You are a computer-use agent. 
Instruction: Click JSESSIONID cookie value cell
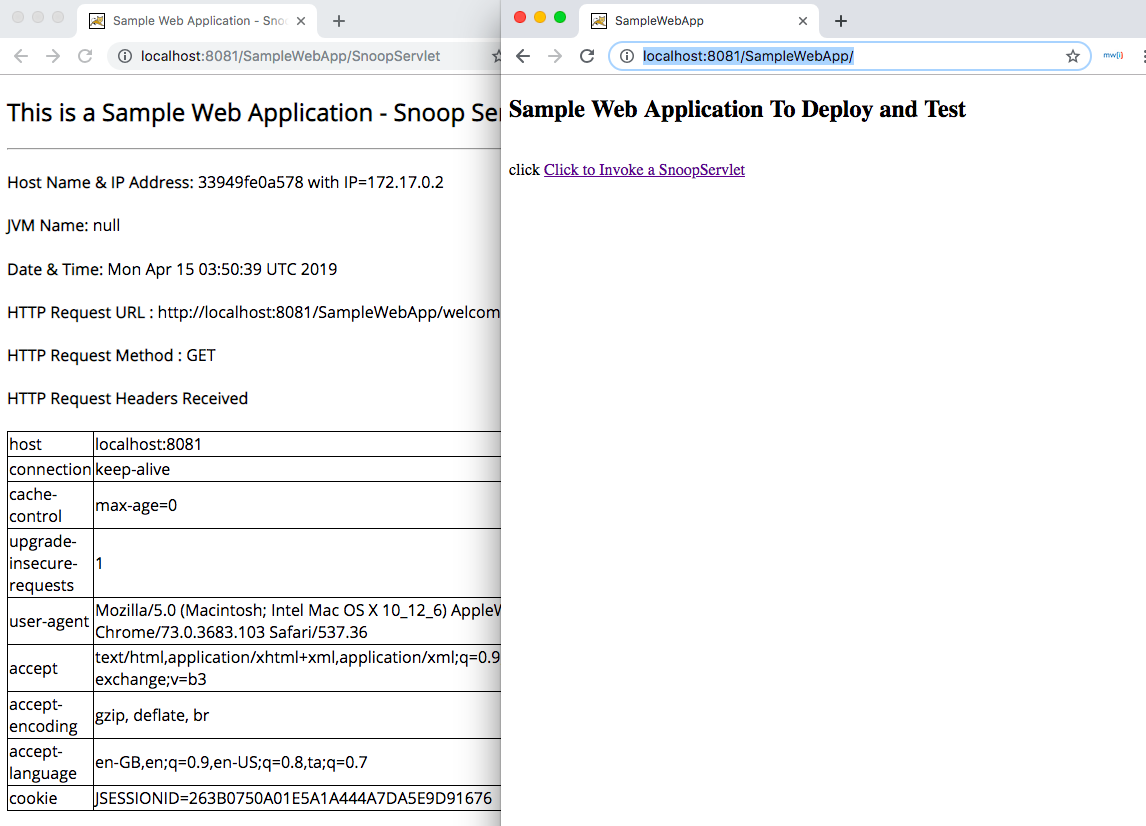[x=297, y=798]
